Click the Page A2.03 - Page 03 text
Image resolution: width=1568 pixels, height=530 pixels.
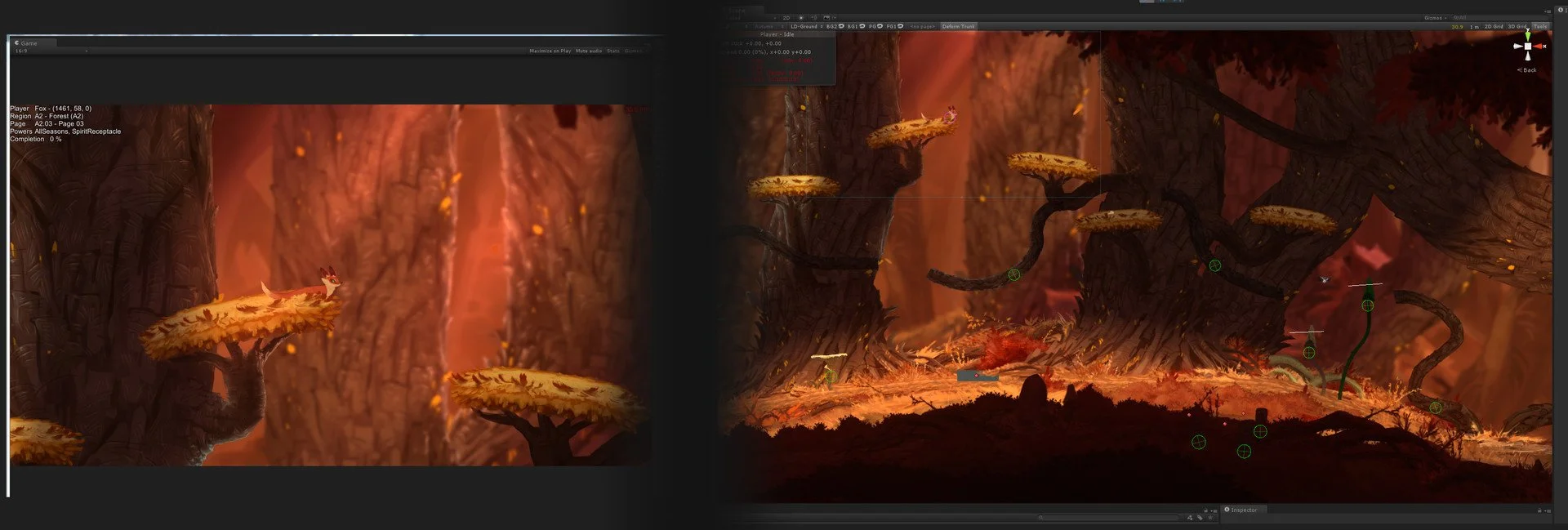[x=47, y=124]
